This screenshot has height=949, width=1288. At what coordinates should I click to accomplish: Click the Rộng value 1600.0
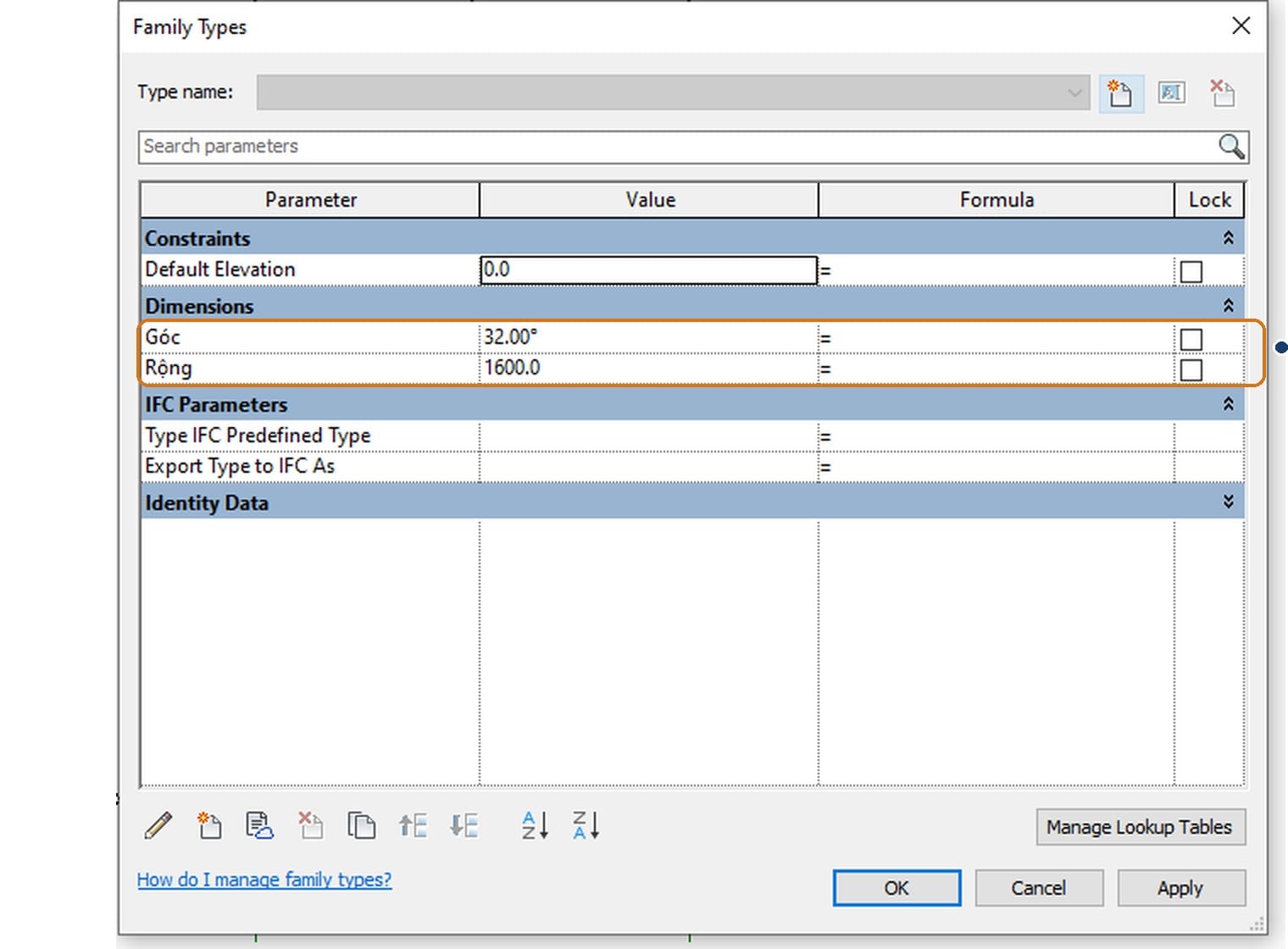point(648,368)
